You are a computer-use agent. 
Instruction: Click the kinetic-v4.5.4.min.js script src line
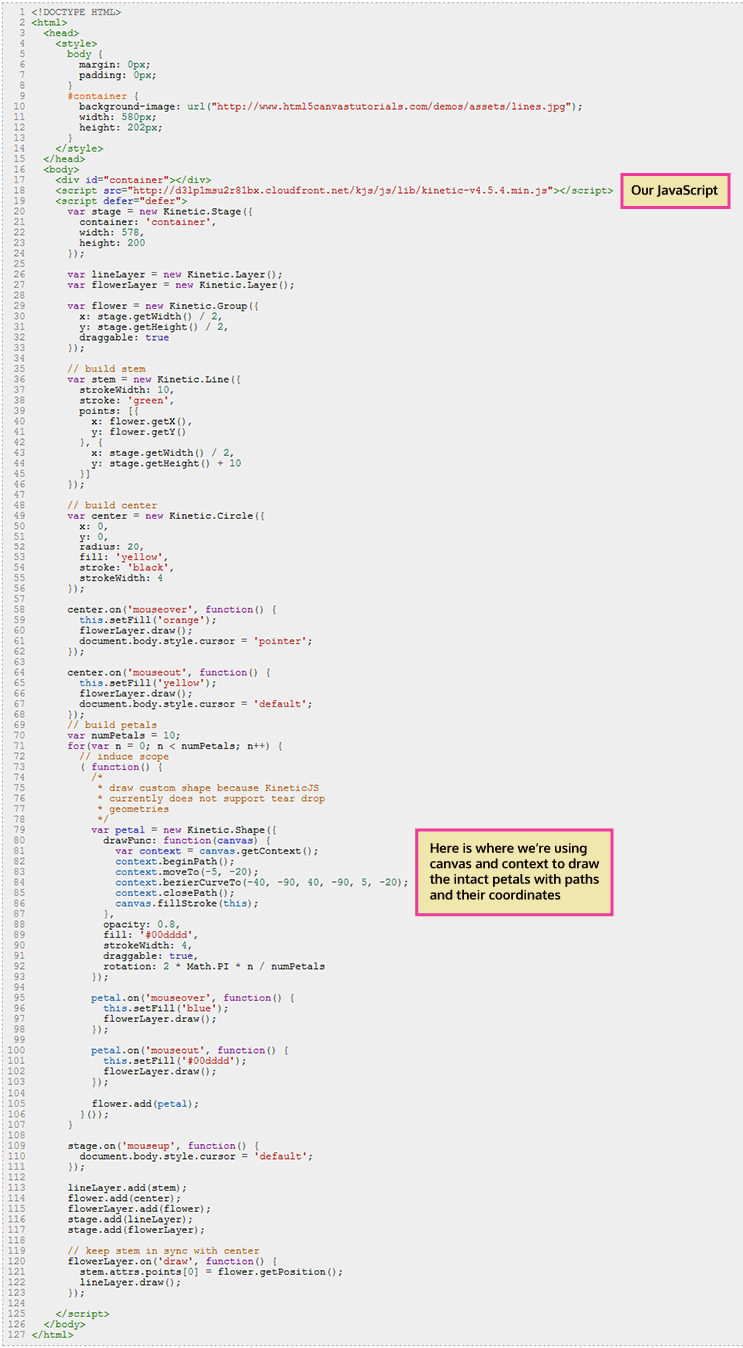334,190
